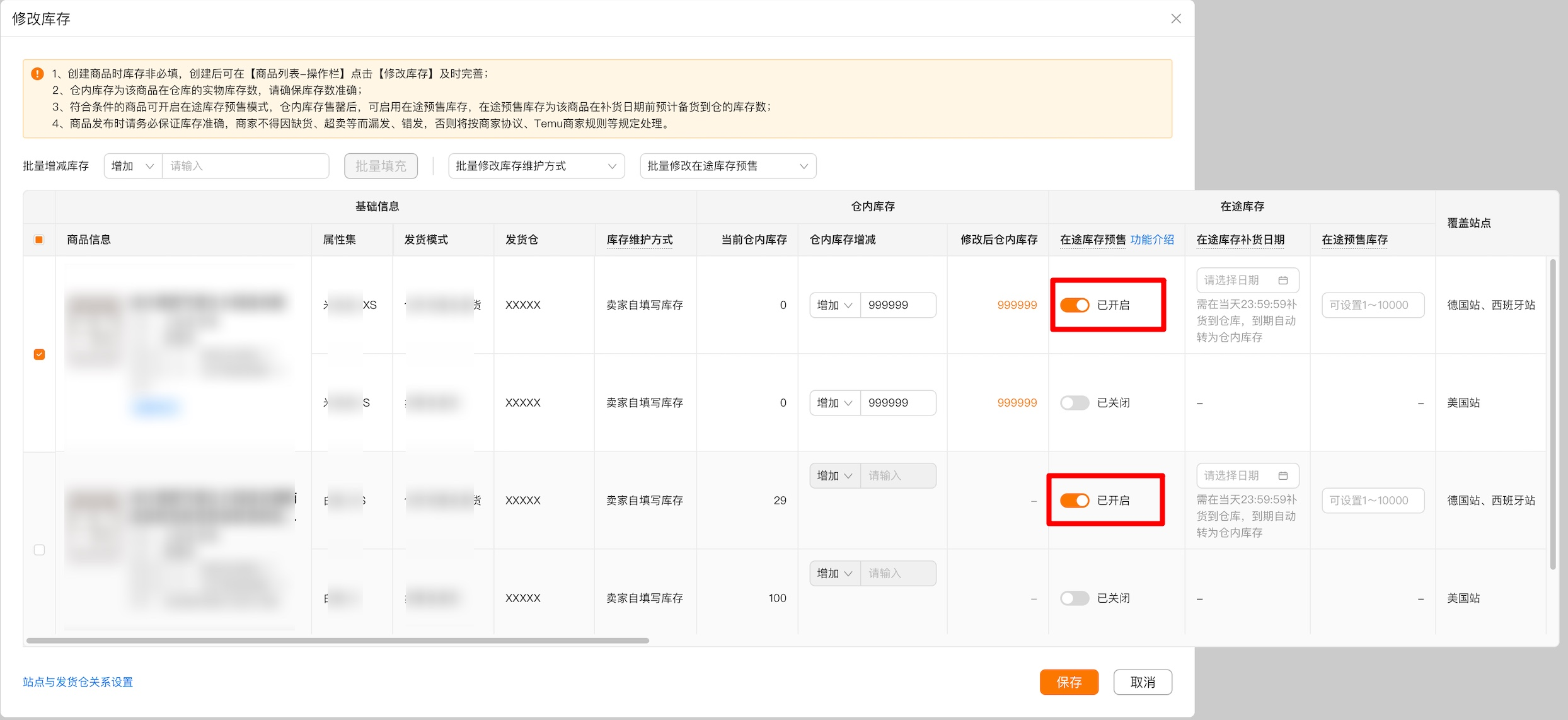
Task: Open the 批量修改库存维护方式 dropdown
Action: pos(536,166)
